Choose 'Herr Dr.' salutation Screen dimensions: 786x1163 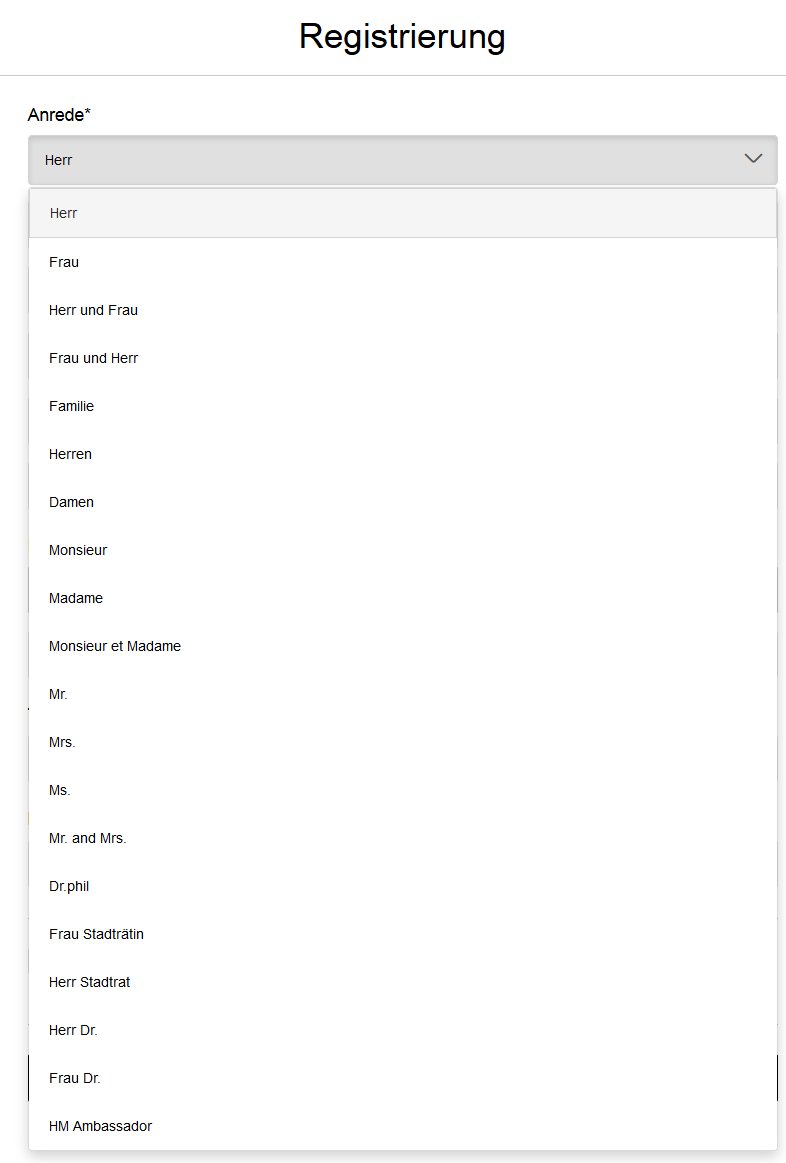pos(403,1030)
